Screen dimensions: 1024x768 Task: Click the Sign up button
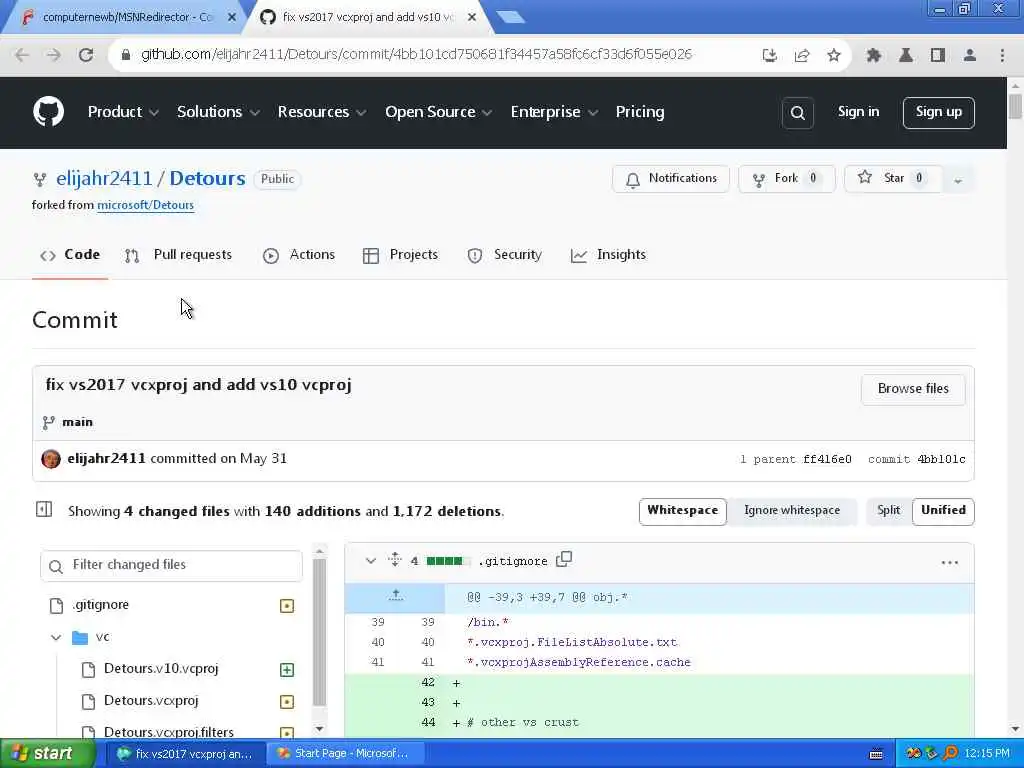[x=938, y=112]
